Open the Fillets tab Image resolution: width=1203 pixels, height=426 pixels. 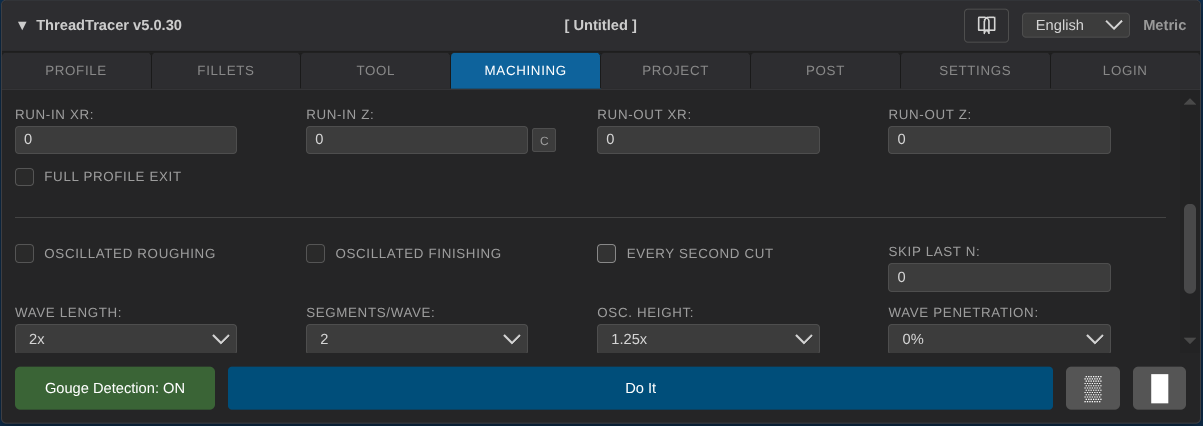(226, 71)
